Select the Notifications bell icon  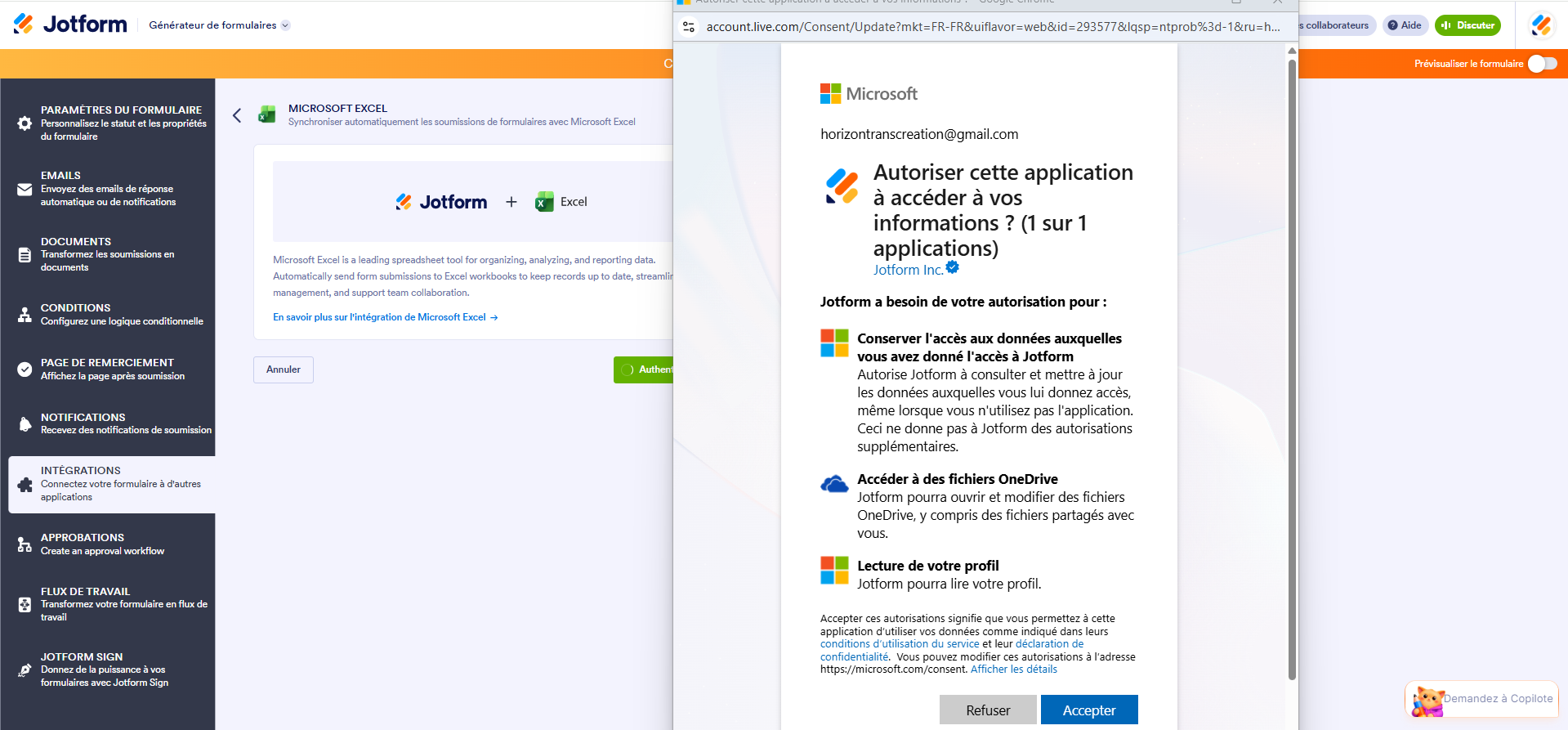25,423
